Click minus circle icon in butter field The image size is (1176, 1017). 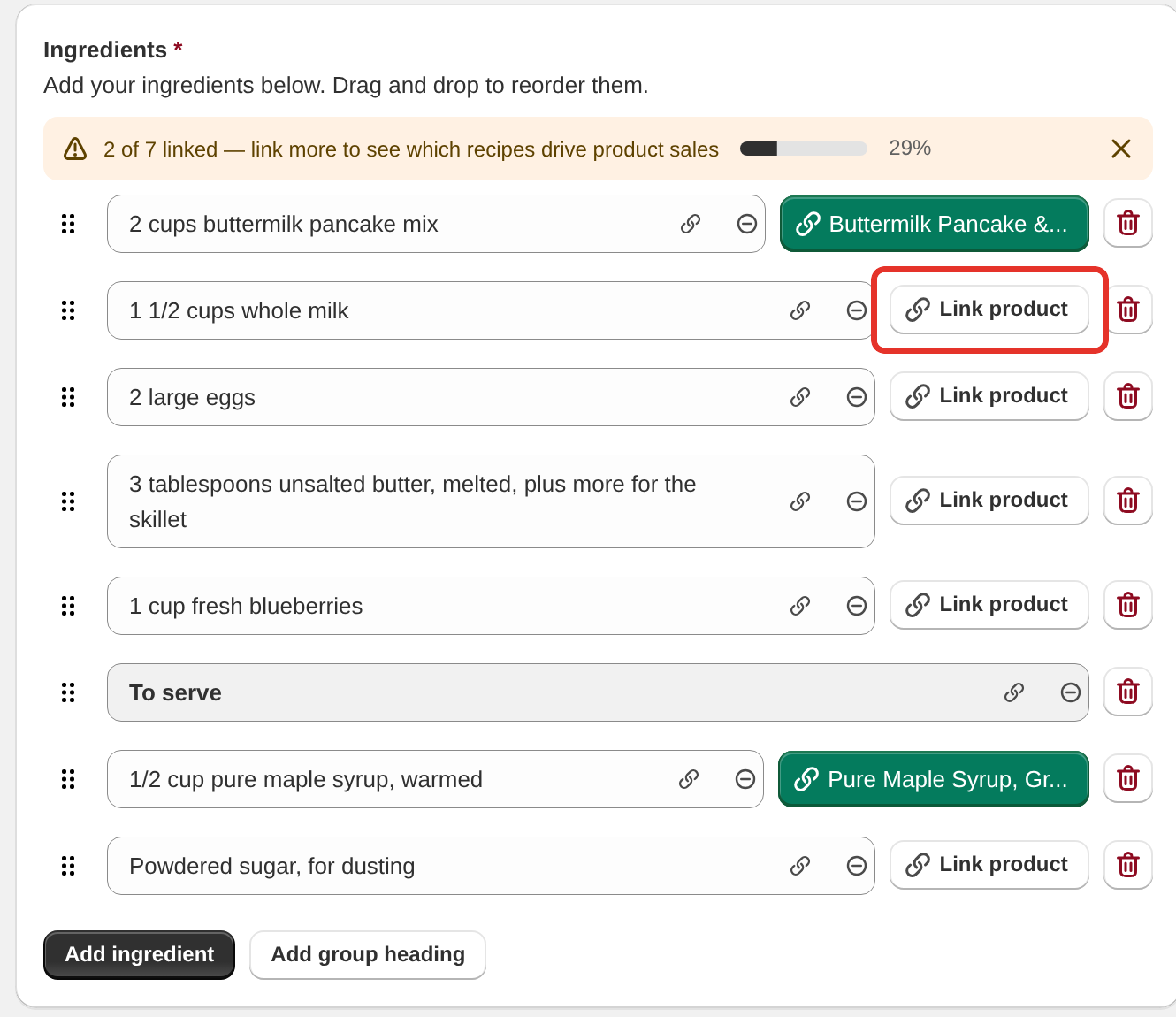(857, 501)
